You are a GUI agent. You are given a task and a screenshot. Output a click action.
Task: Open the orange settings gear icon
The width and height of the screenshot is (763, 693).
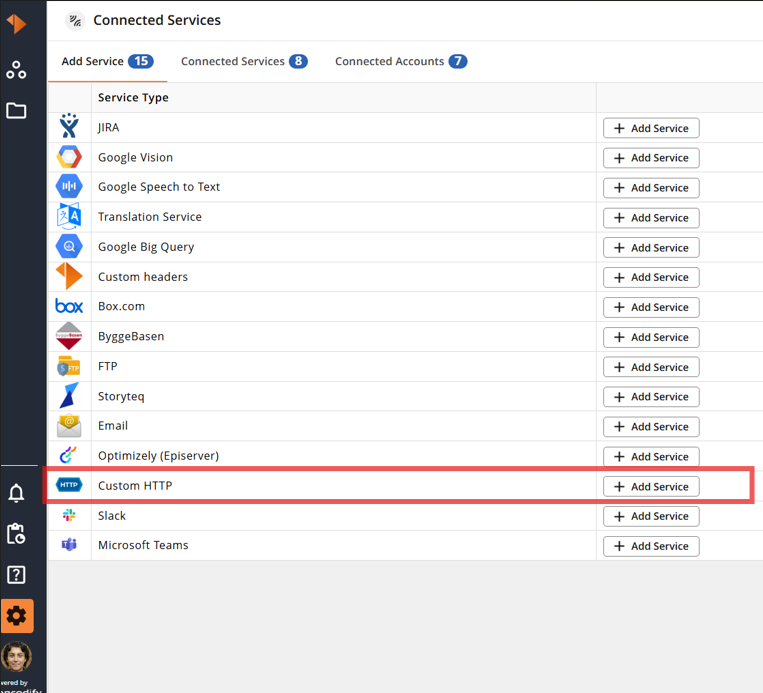tap(17, 616)
